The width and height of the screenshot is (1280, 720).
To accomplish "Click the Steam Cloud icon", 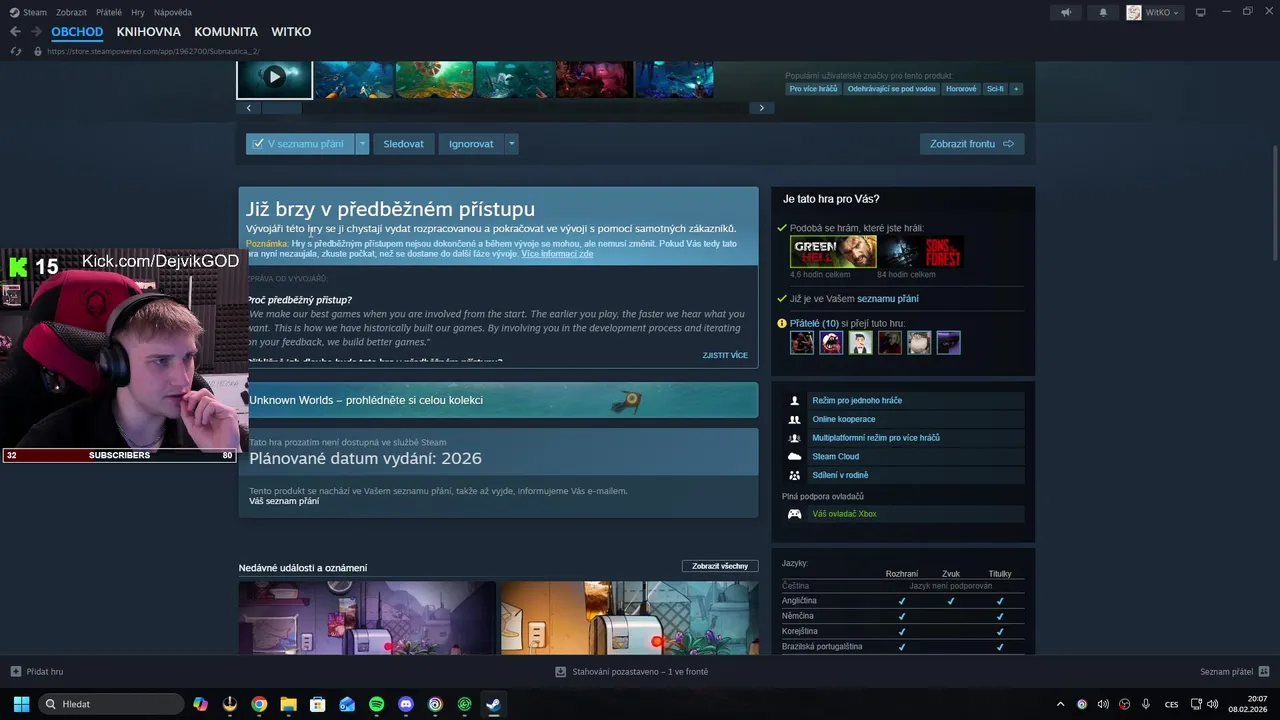I will 795,456.
